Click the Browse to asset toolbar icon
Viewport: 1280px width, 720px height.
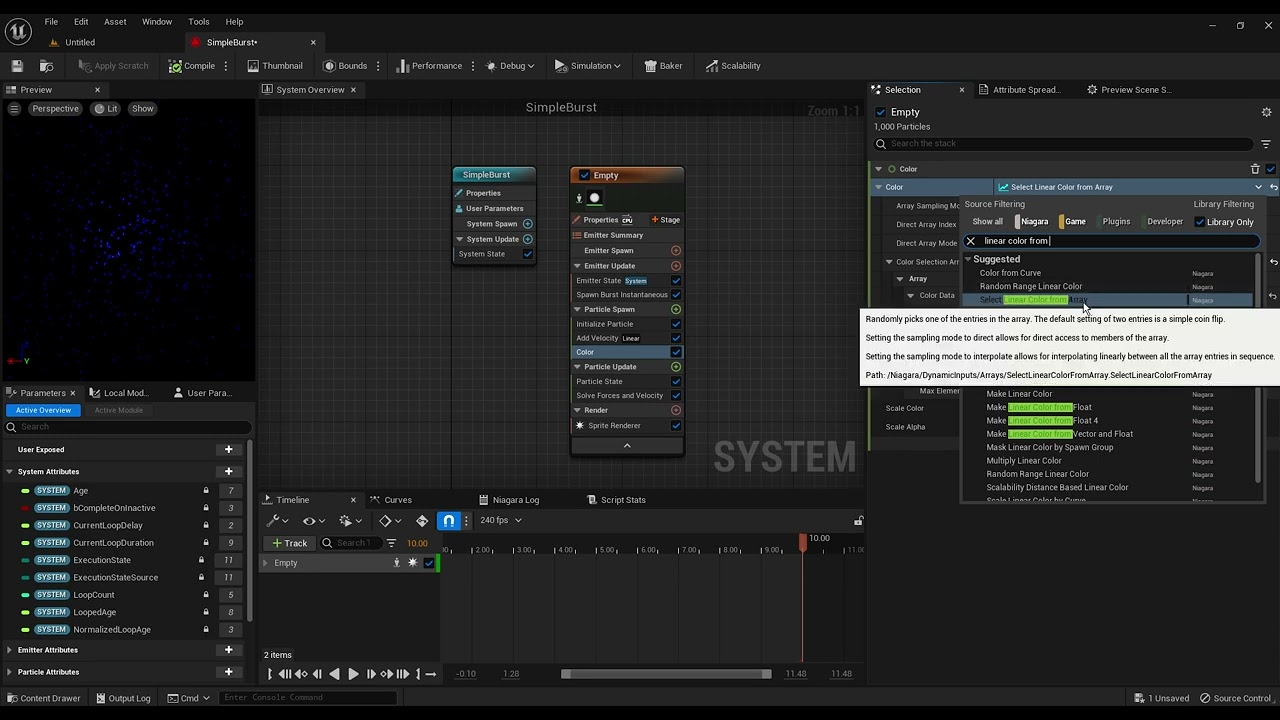pos(46,66)
